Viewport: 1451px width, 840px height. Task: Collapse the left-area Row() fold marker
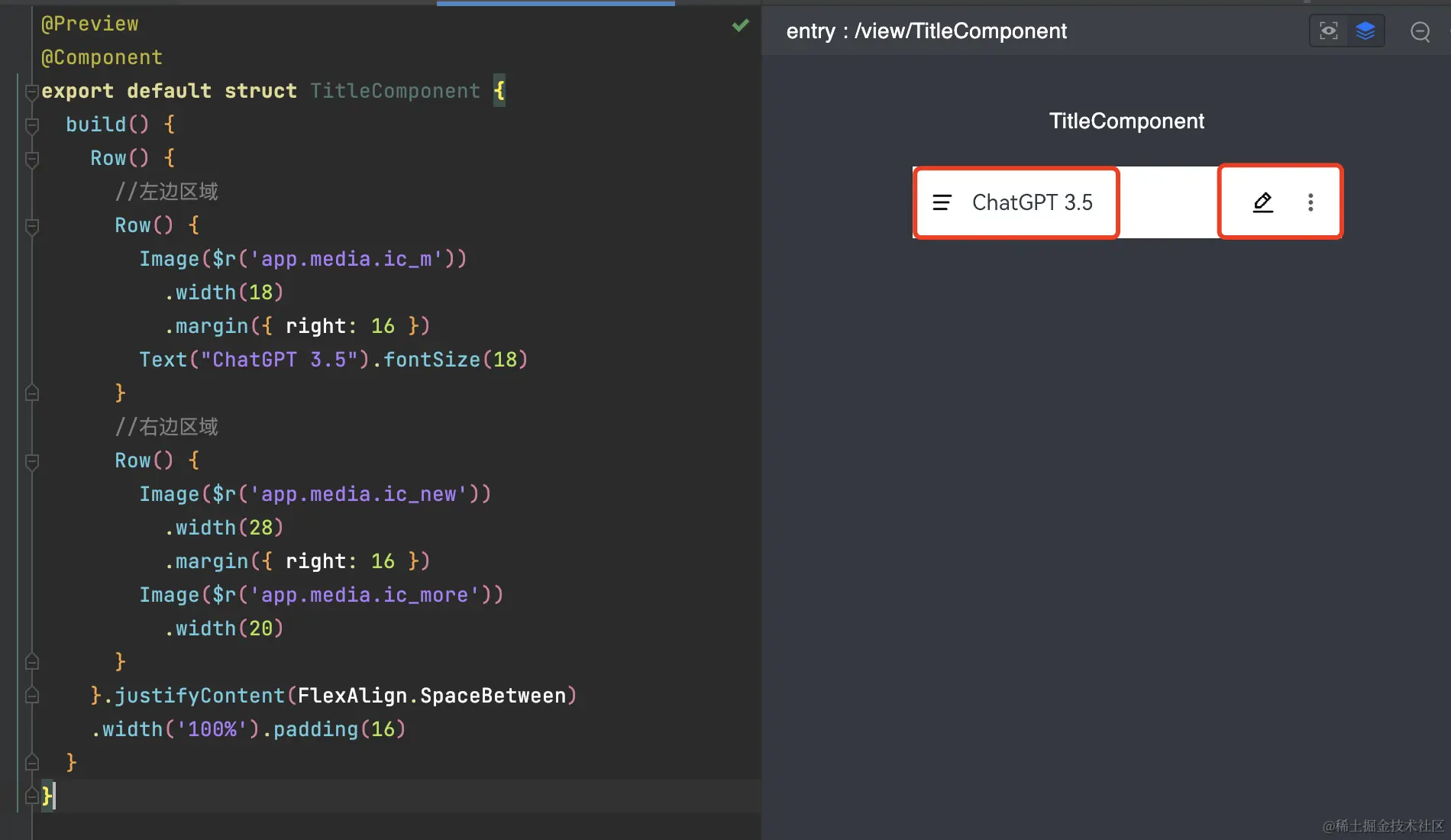(x=32, y=226)
